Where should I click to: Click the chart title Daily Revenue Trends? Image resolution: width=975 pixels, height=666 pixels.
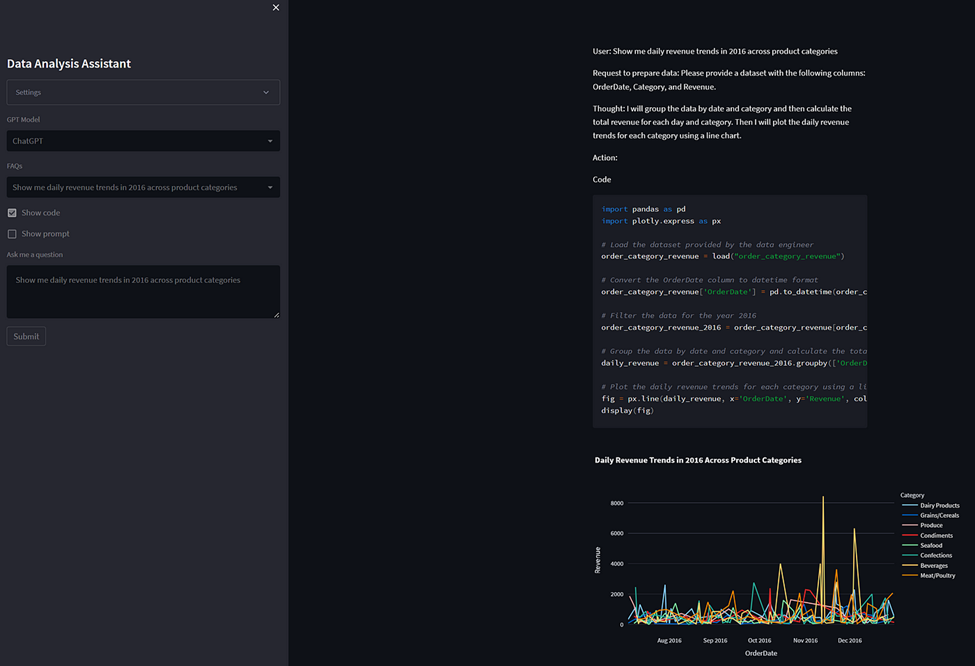point(698,460)
